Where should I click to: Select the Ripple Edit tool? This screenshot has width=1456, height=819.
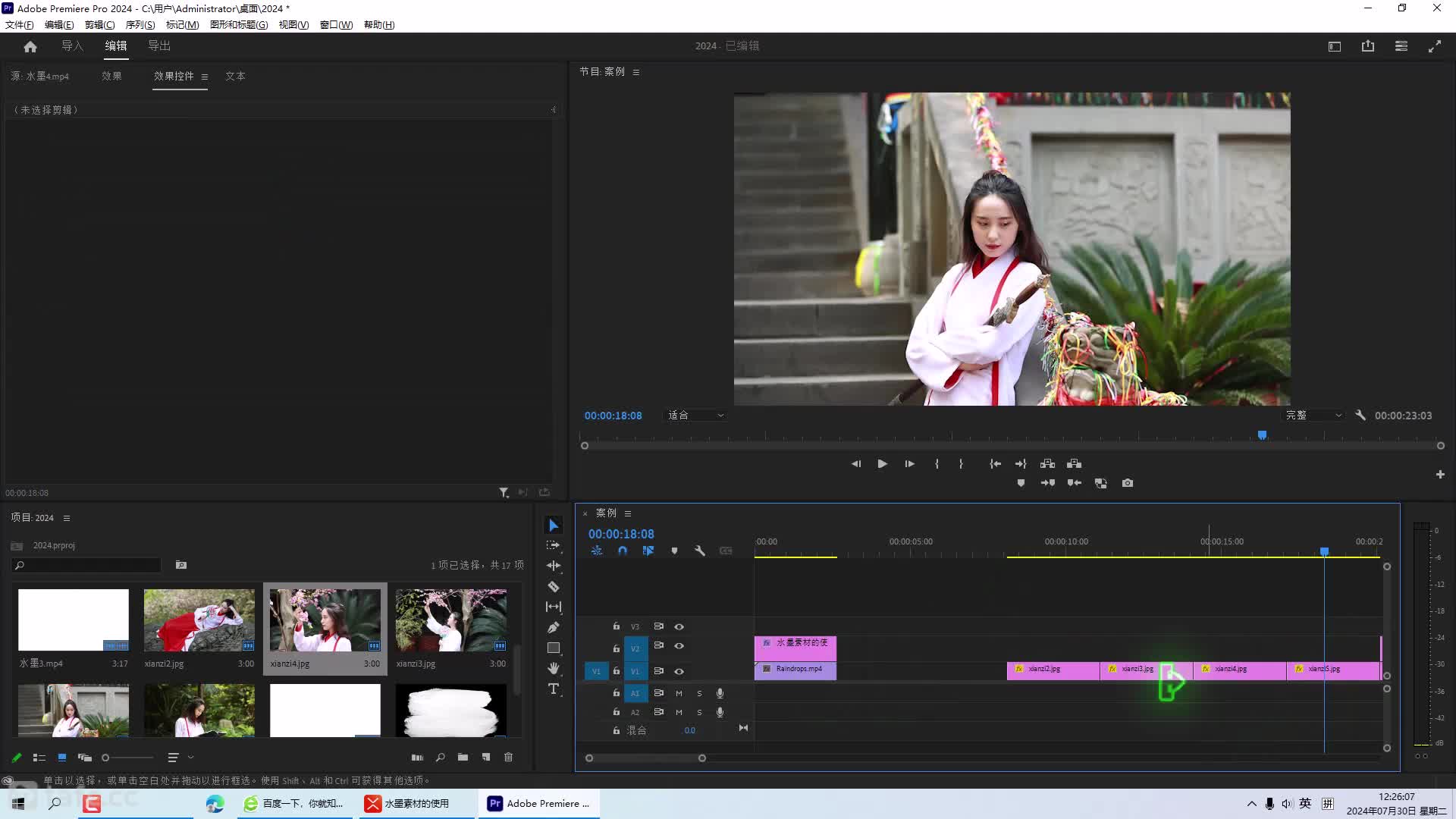coord(554,566)
